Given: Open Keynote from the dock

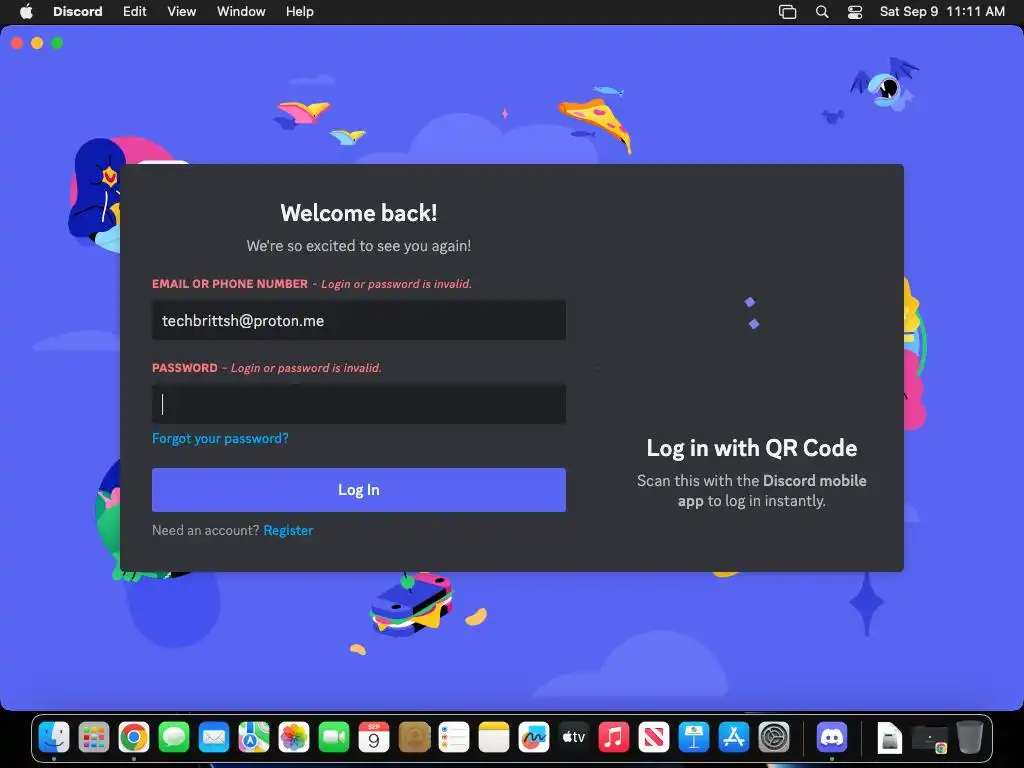Looking at the screenshot, I should pos(694,738).
